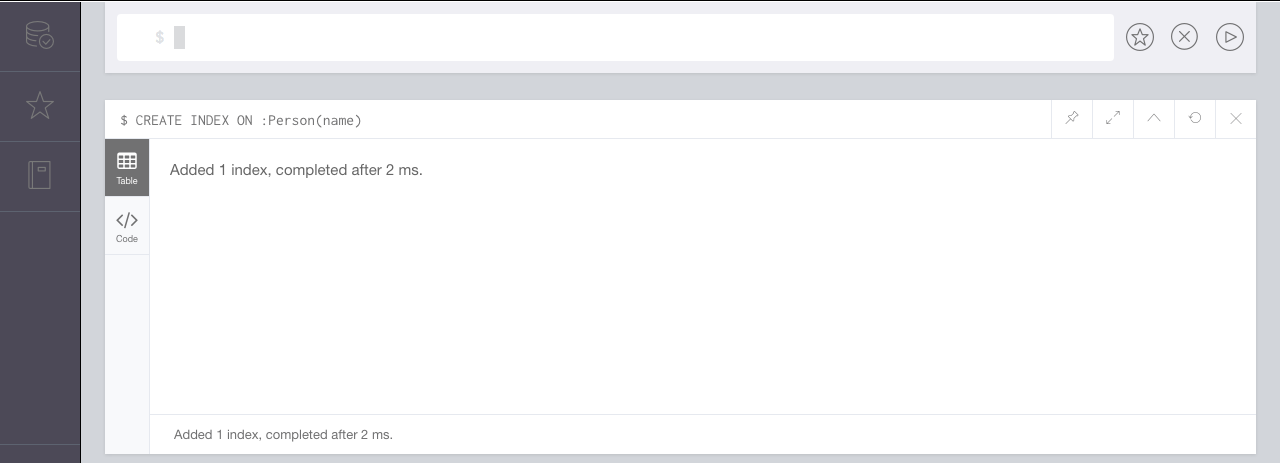The width and height of the screenshot is (1280, 463).
Task: Click the dollar prompt in the editor
Action: click(159, 38)
